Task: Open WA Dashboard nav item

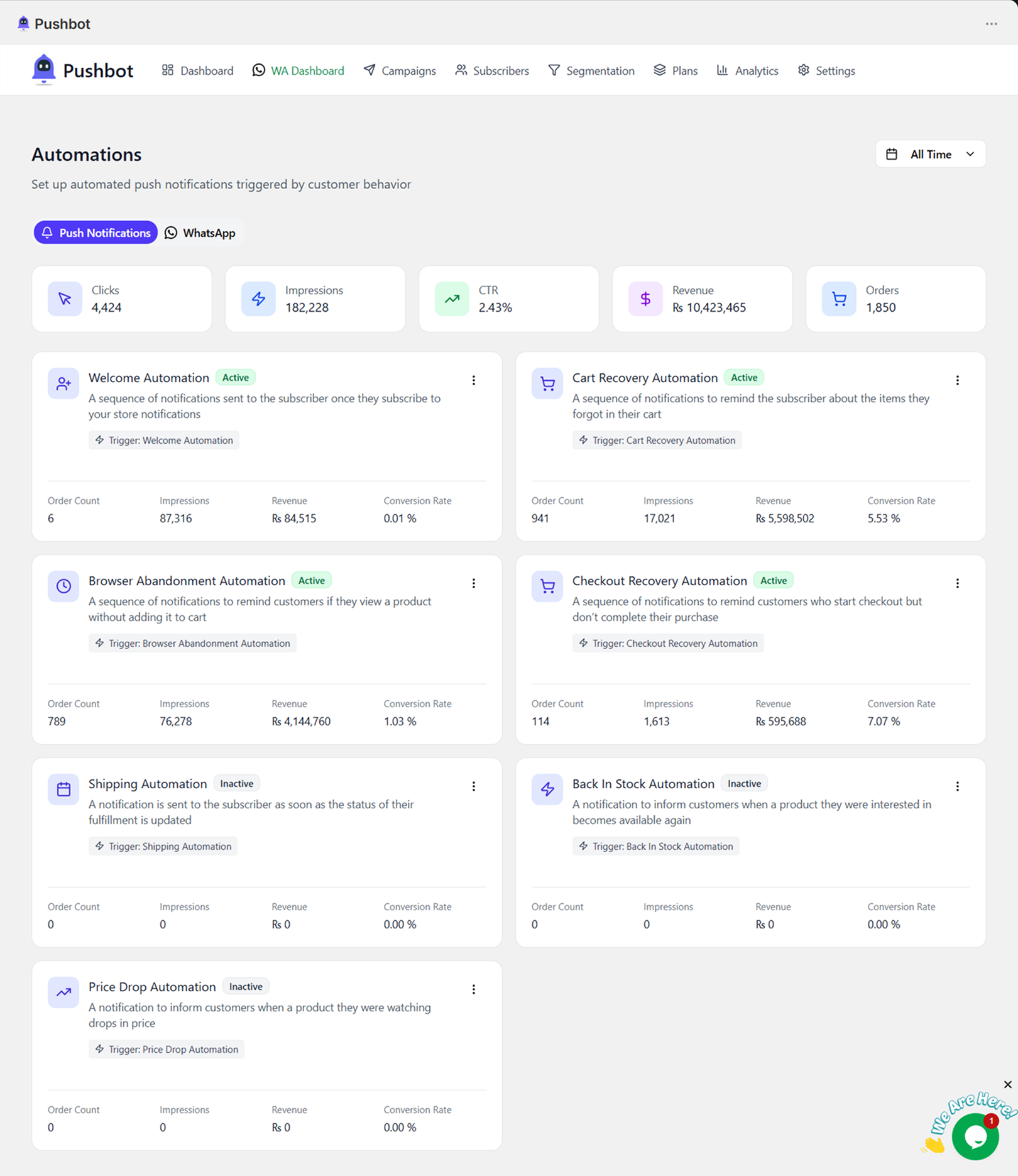Action: pos(298,70)
